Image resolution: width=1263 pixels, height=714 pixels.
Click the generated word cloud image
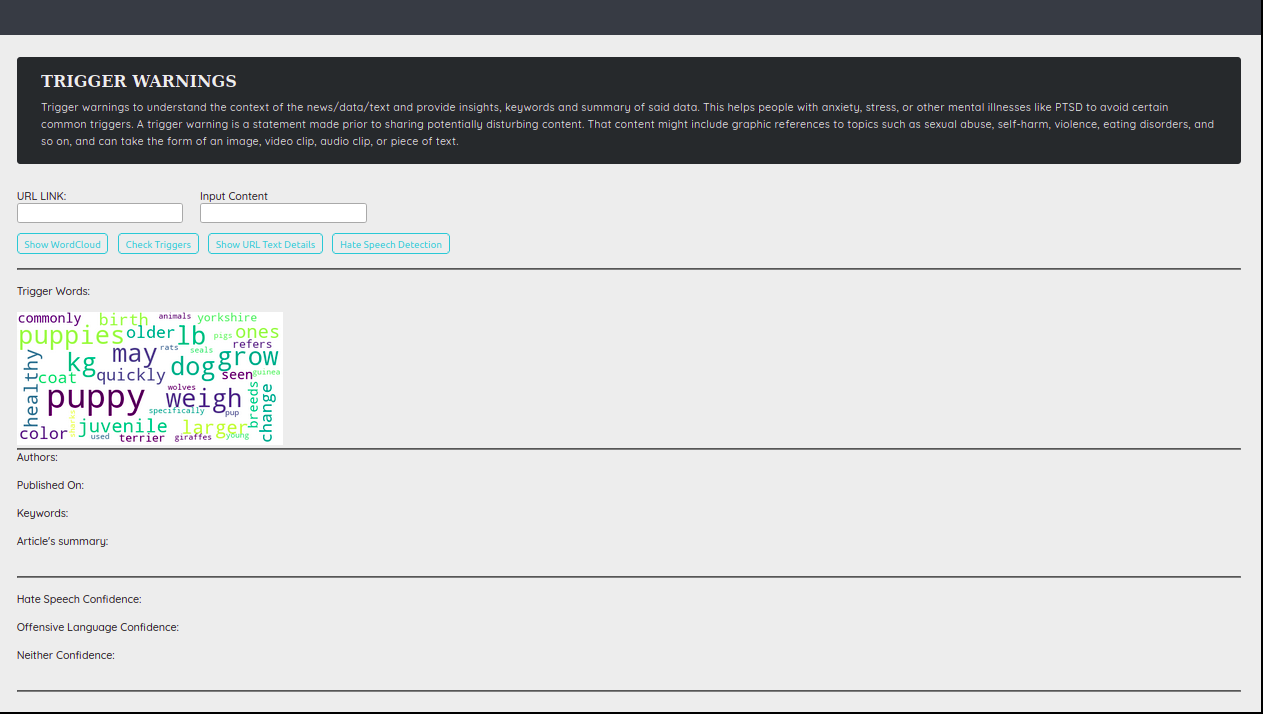[149, 378]
